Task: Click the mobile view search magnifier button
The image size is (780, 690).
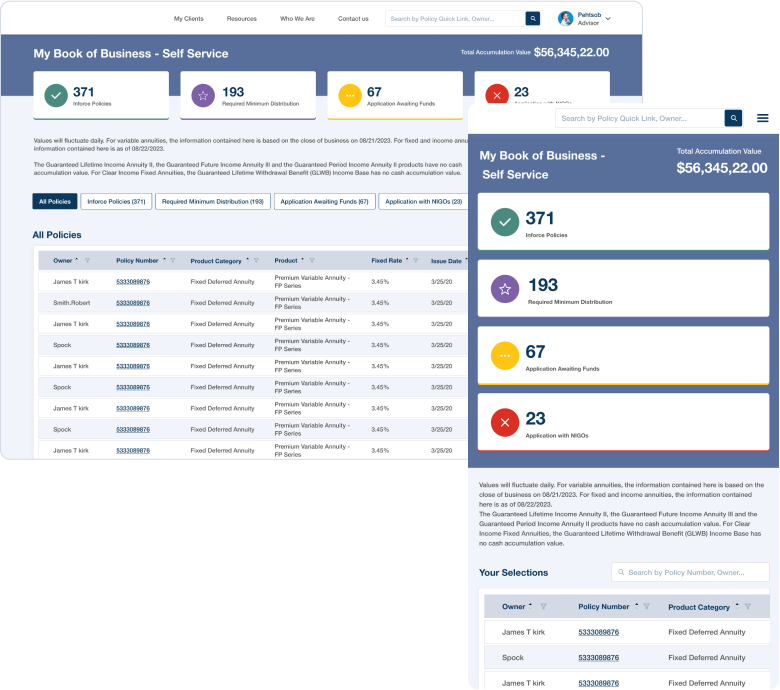Action: [x=733, y=118]
